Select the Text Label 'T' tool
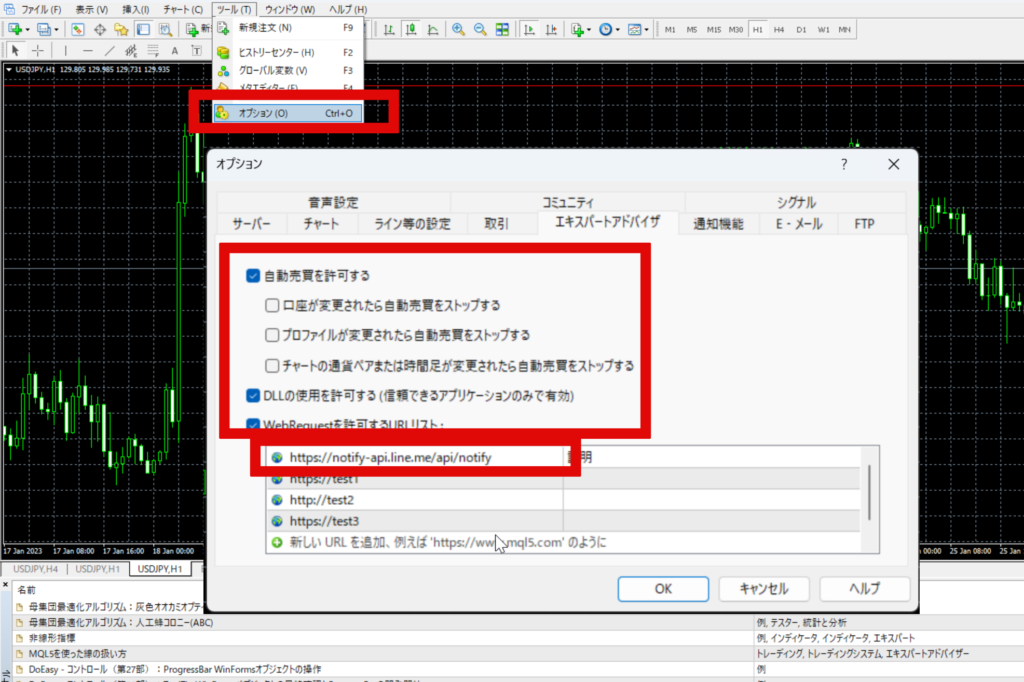This screenshot has width=1024, height=682. [197, 50]
